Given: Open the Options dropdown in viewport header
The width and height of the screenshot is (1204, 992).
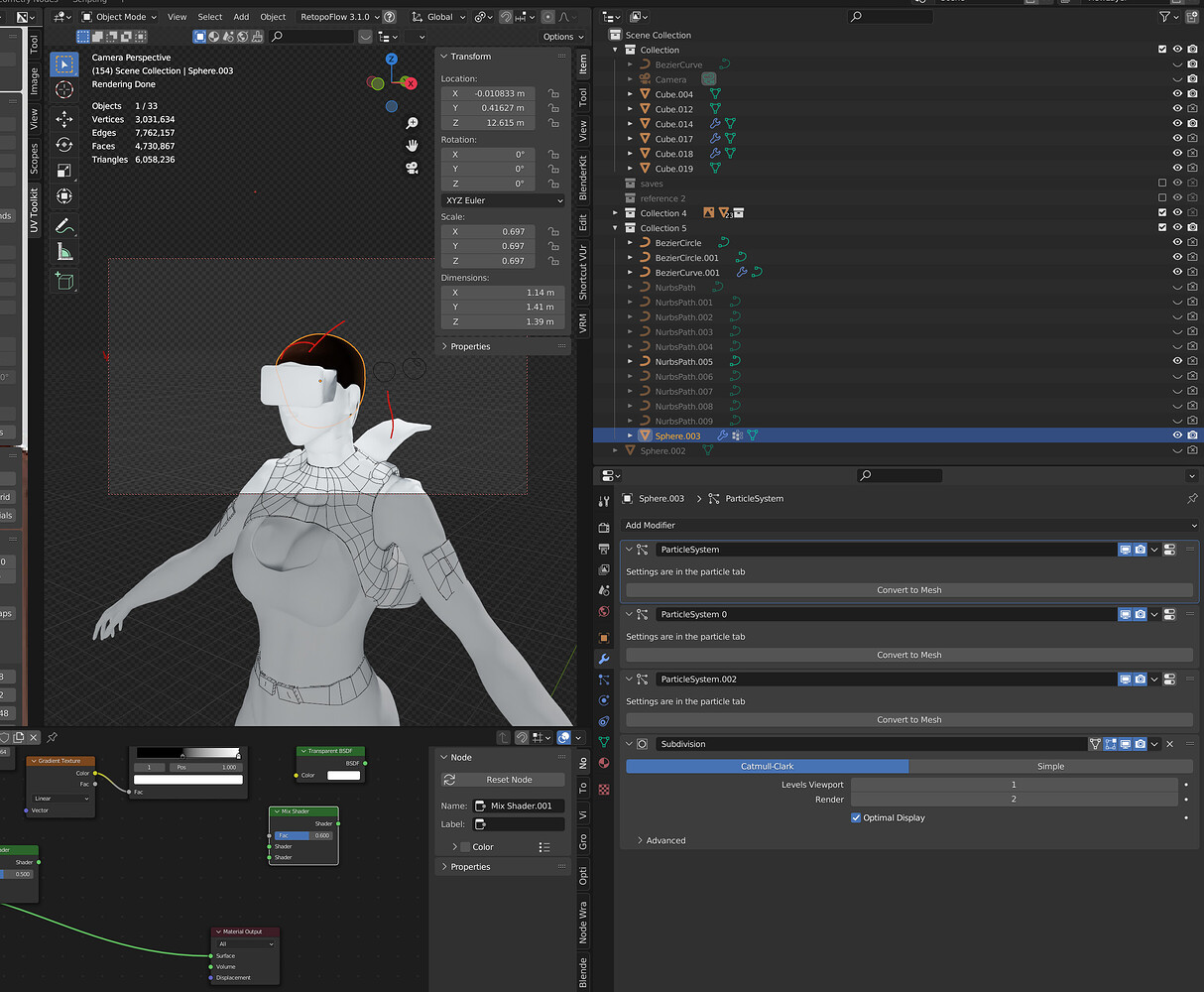Looking at the screenshot, I should pyautogui.click(x=562, y=37).
